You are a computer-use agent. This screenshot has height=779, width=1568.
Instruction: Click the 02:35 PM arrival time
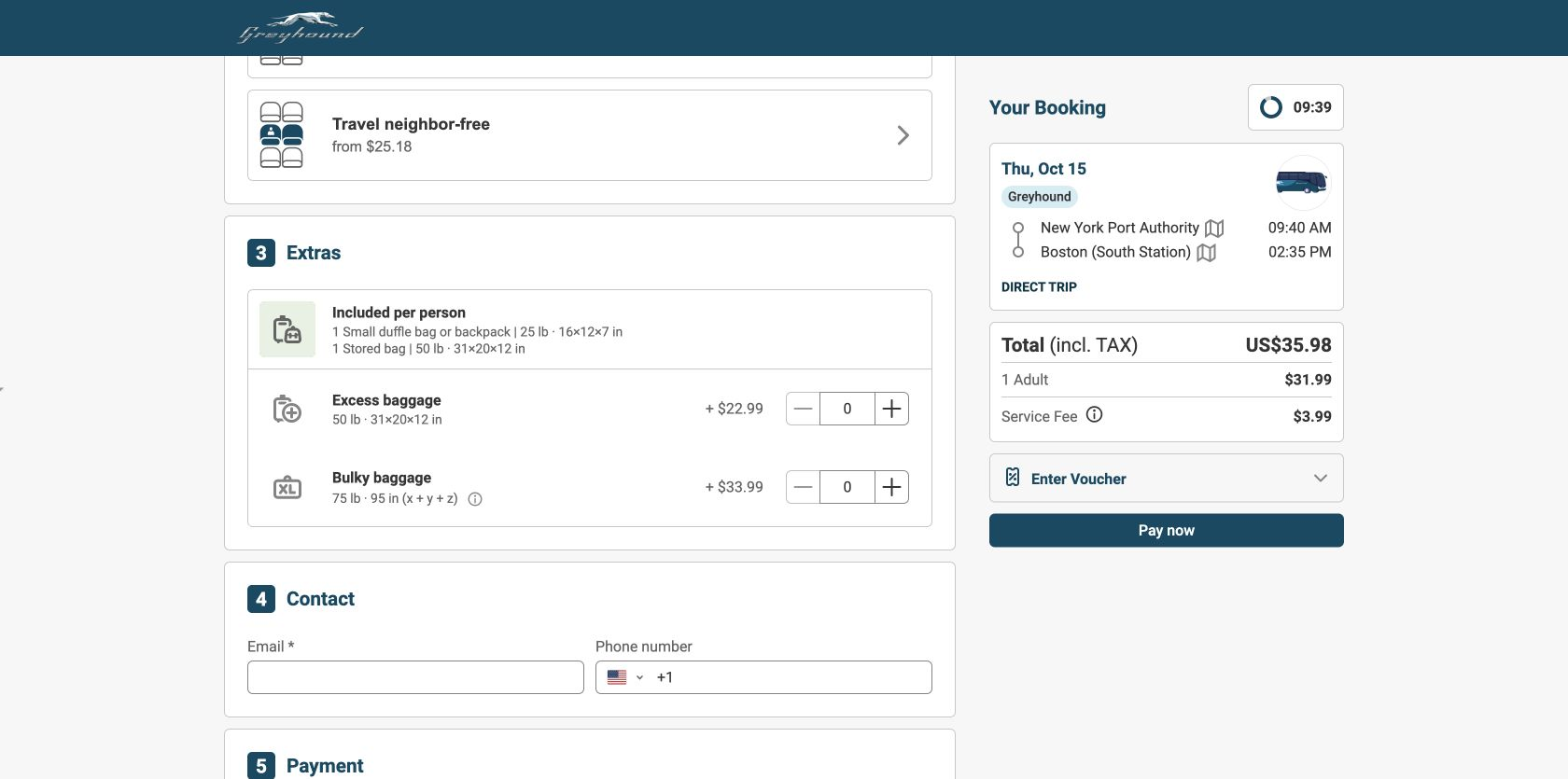(x=1299, y=252)
